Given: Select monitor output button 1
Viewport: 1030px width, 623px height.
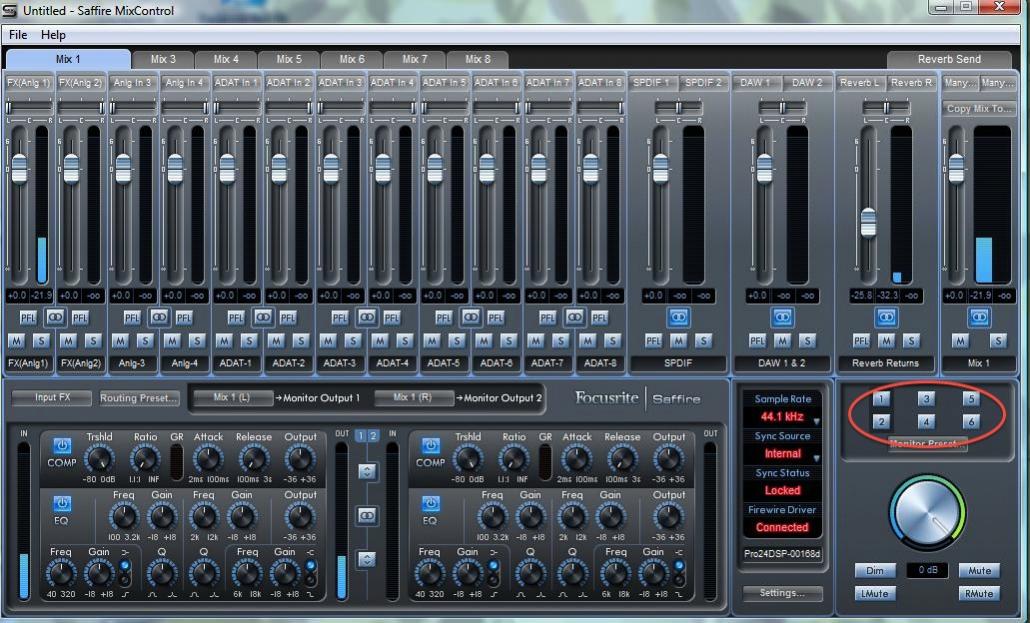Looking at the screenshot, I should (x=882, y=398).
